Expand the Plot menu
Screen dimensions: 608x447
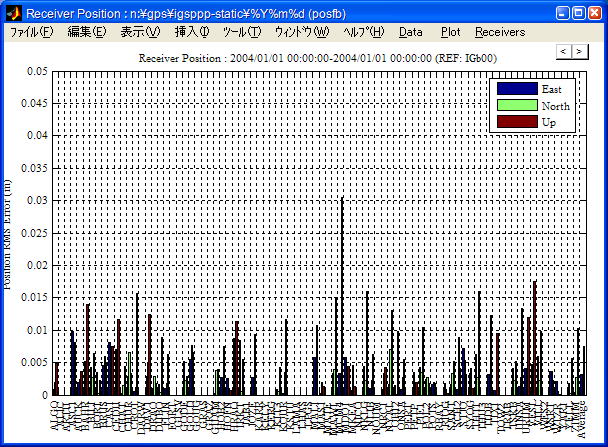(x=450, y=32)
